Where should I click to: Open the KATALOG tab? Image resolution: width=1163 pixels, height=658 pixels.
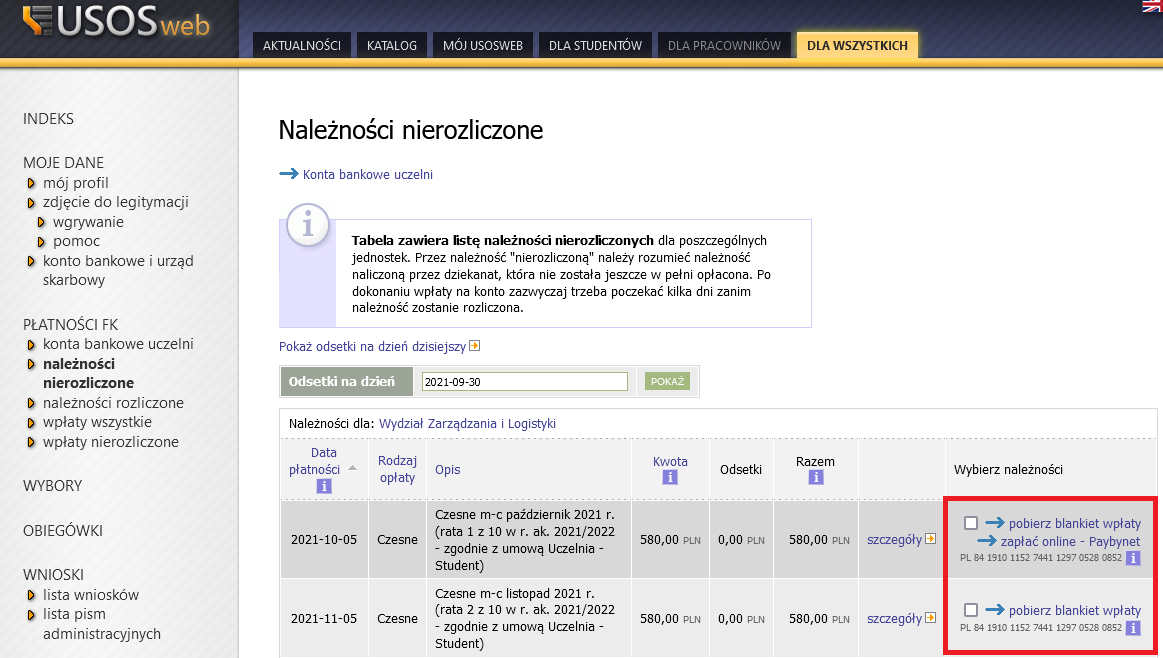click(x=392, y=45)
